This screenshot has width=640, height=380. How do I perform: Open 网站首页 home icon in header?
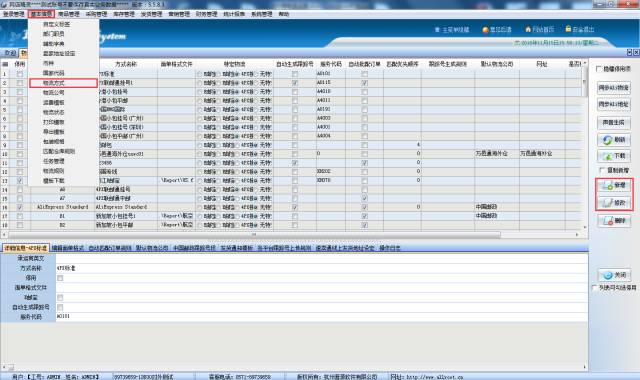tap(528, 29)
